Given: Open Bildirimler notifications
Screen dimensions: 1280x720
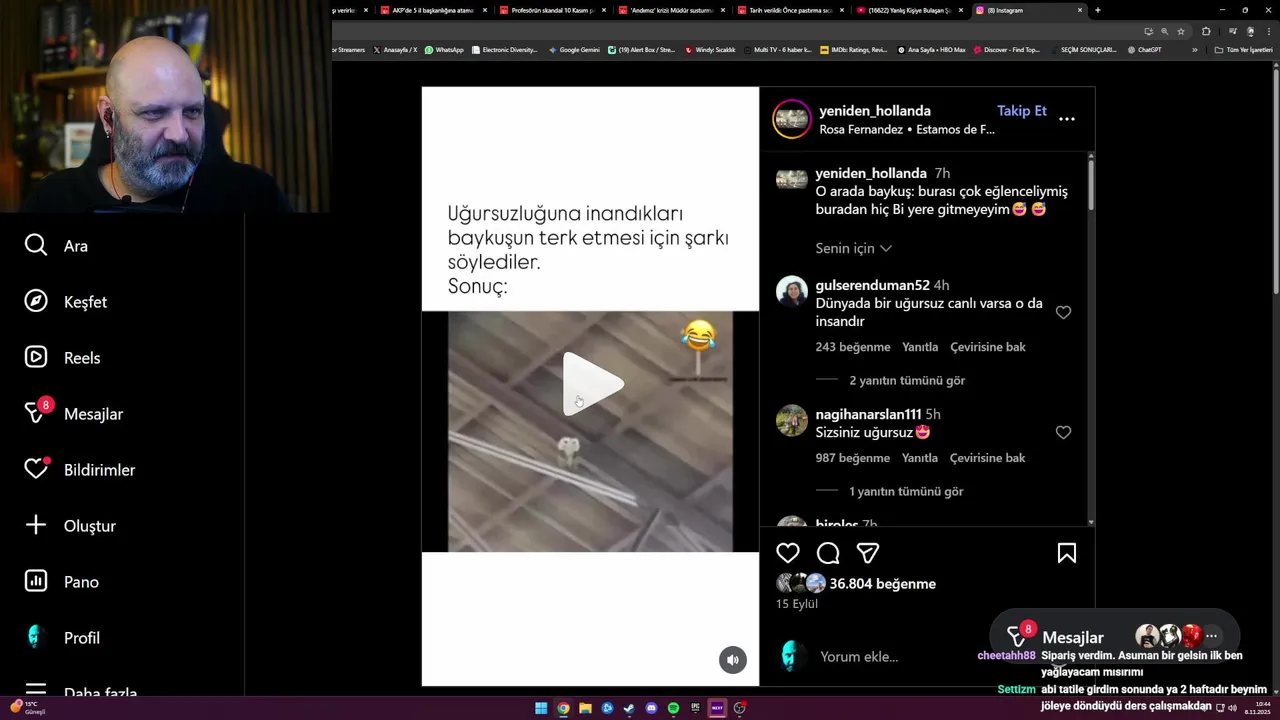Looking at the screenshot, I should point(79,470).
